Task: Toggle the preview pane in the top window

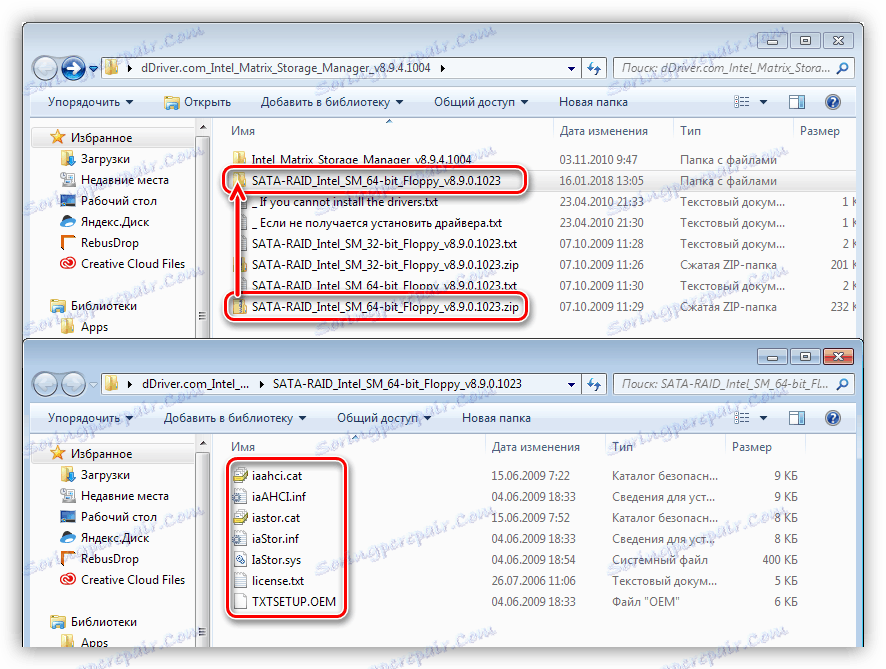Action: coord(797,102)
